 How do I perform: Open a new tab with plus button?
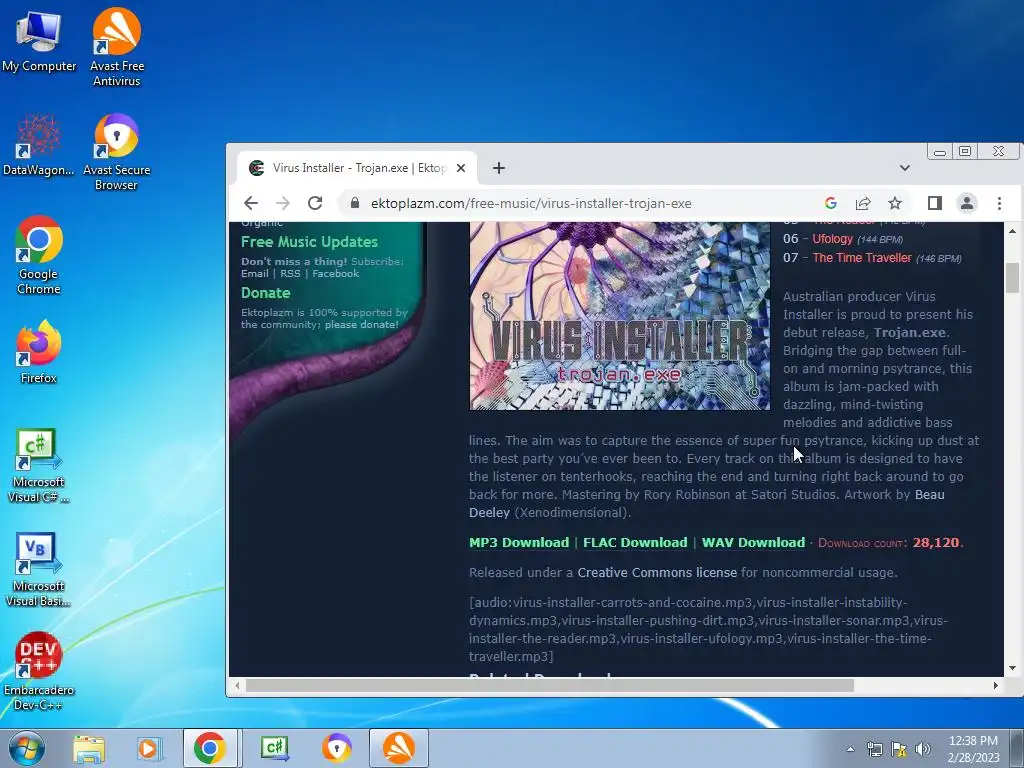pos(499,168)
